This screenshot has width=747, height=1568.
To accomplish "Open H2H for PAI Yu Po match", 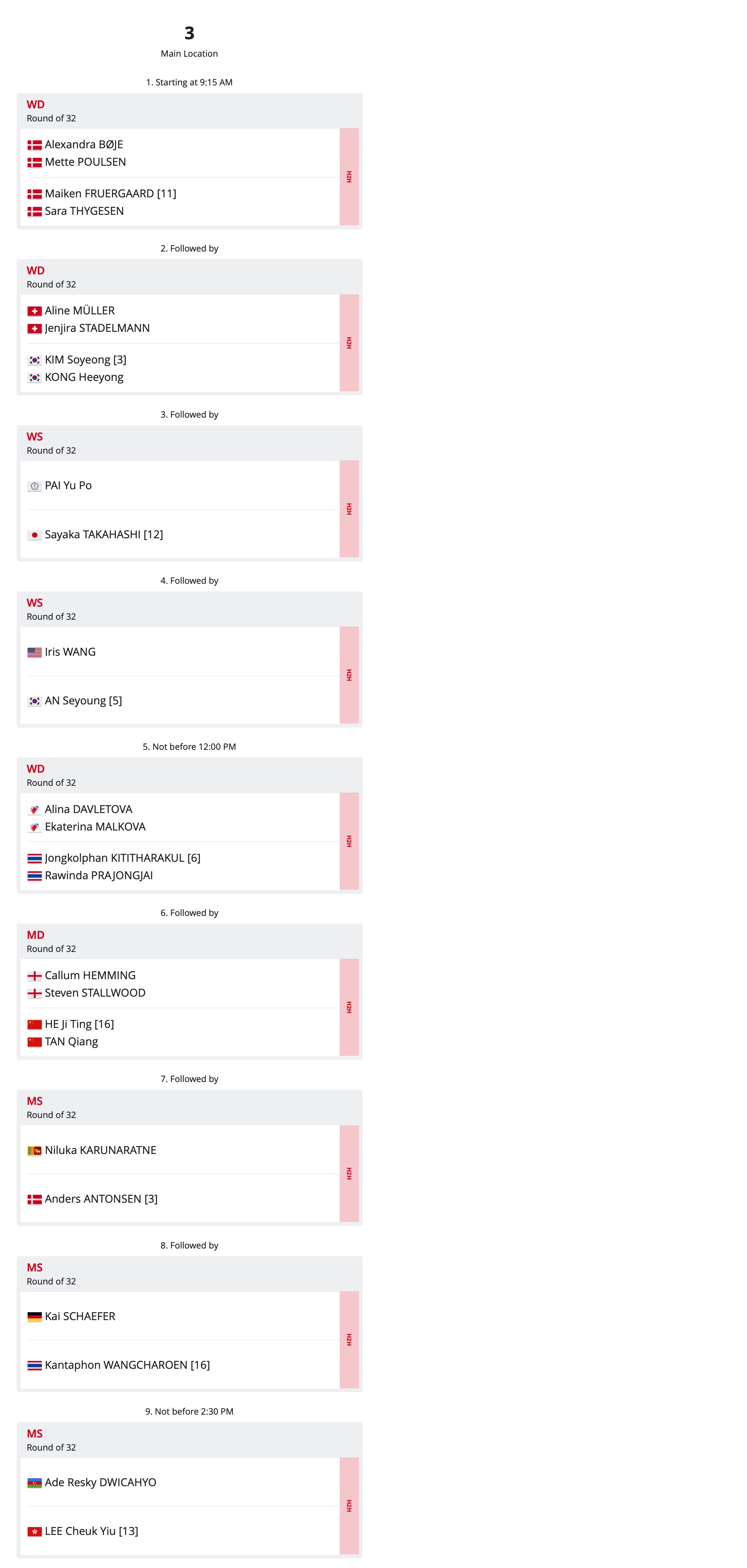I will tap(348, 509).
